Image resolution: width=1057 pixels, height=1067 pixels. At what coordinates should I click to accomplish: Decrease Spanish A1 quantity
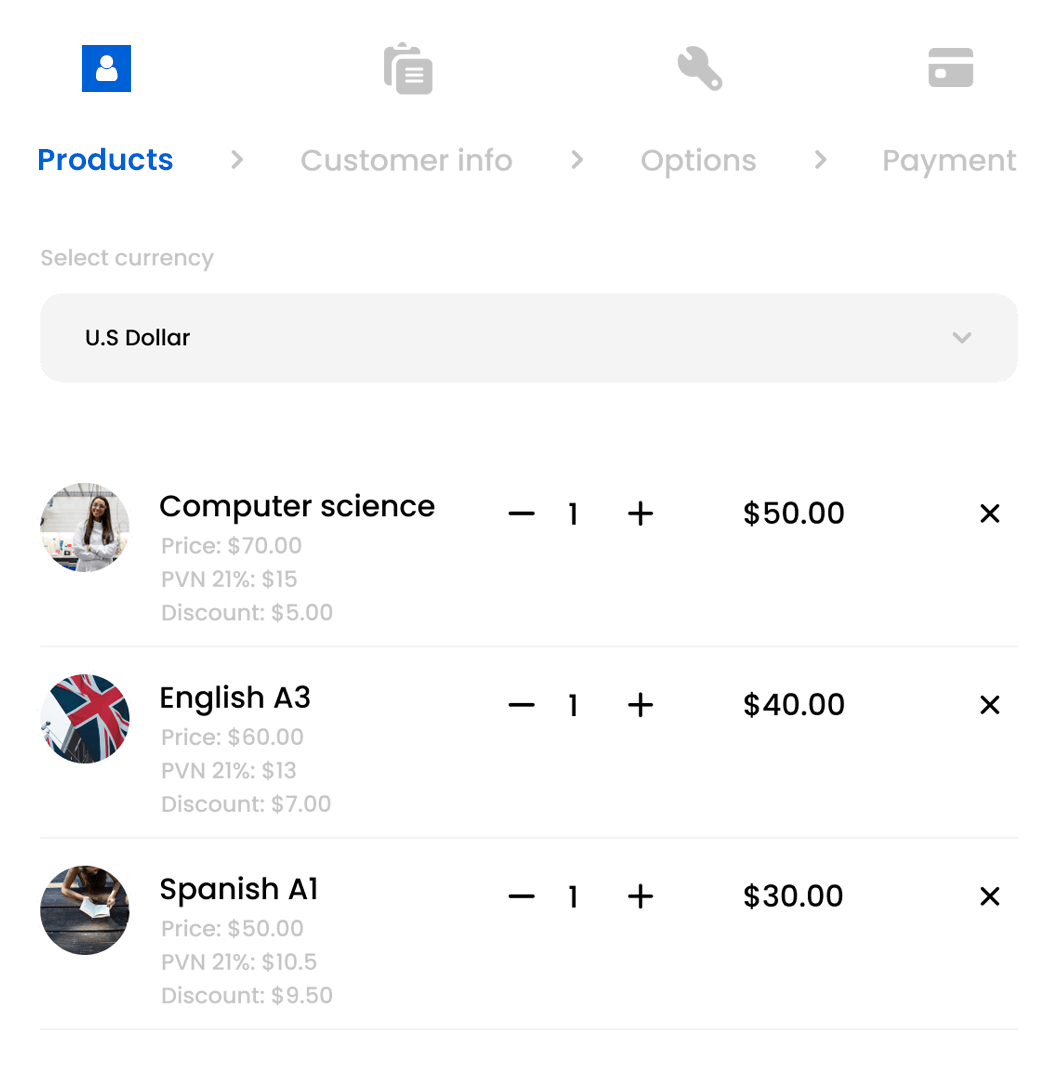(x=521, y=897)
